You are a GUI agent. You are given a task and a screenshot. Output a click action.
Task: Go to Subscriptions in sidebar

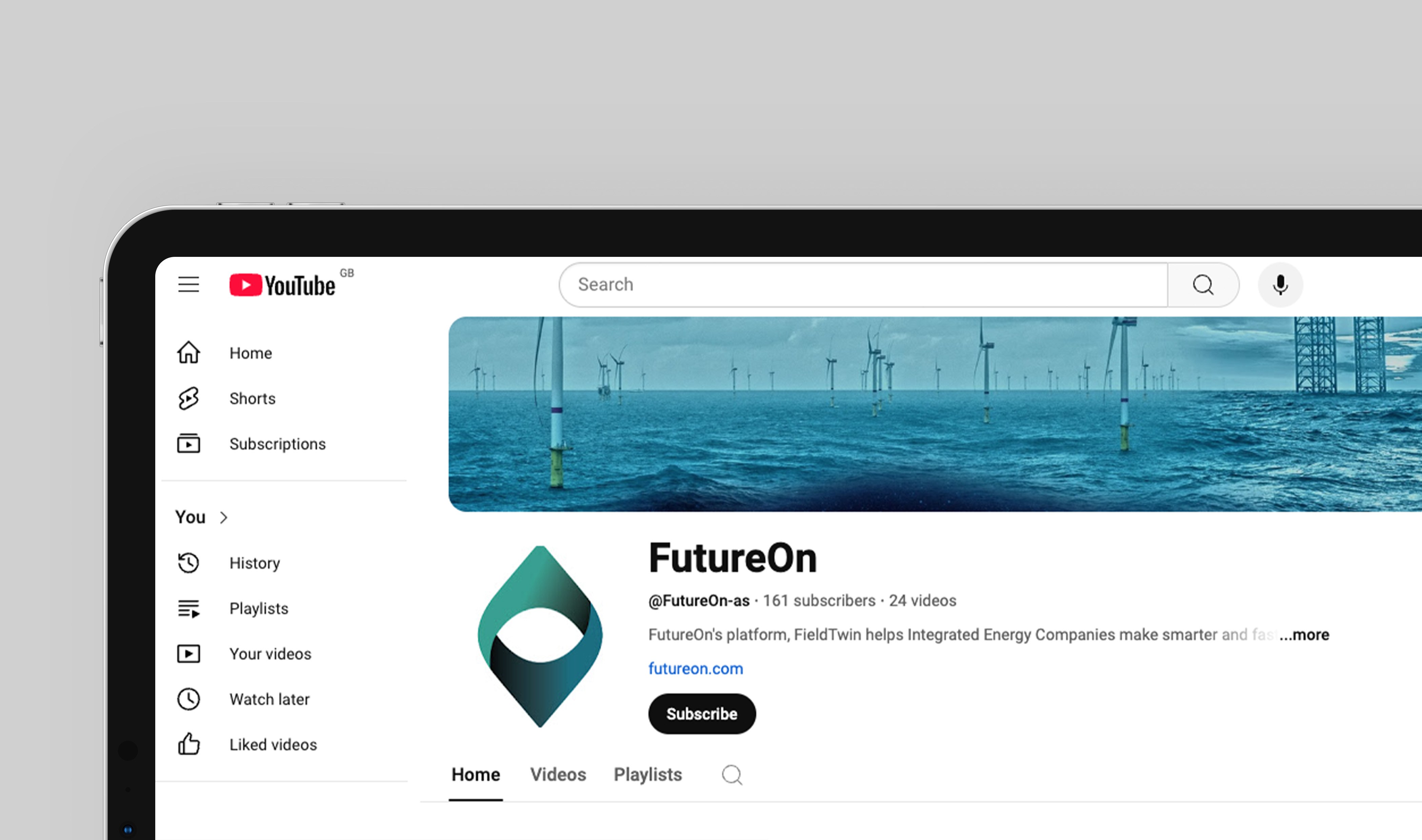277,444
